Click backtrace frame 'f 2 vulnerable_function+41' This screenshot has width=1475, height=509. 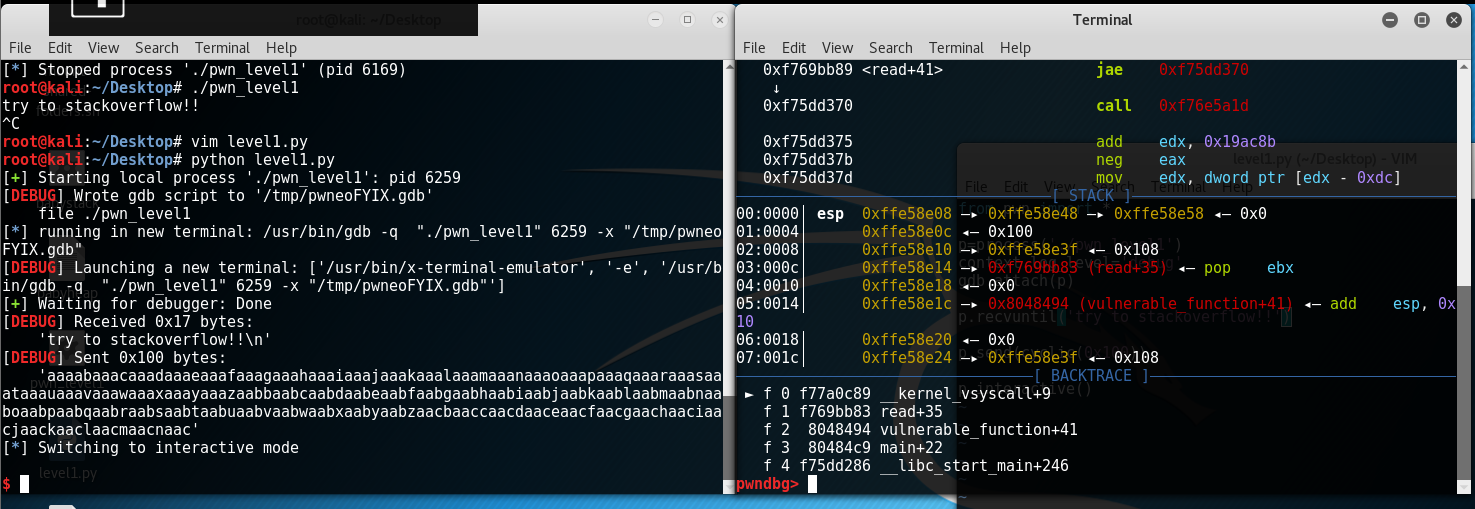[x=920, y=430]
